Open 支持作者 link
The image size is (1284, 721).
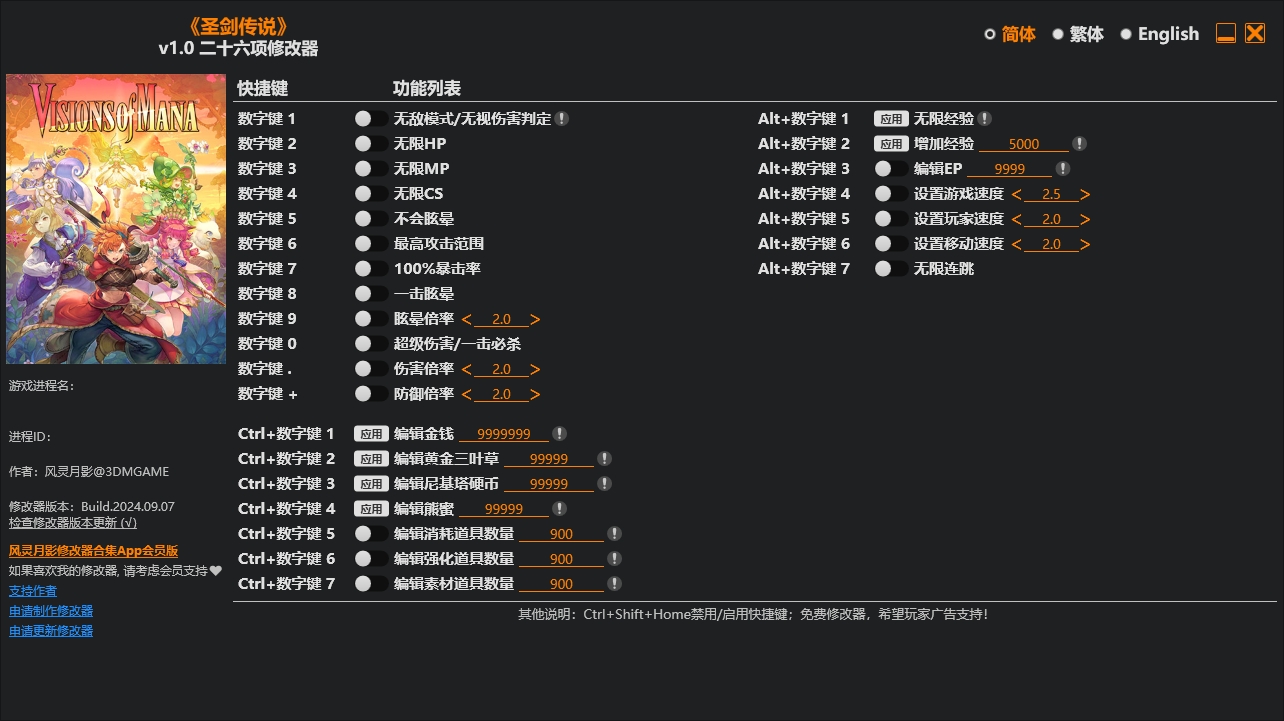[33, 591]
